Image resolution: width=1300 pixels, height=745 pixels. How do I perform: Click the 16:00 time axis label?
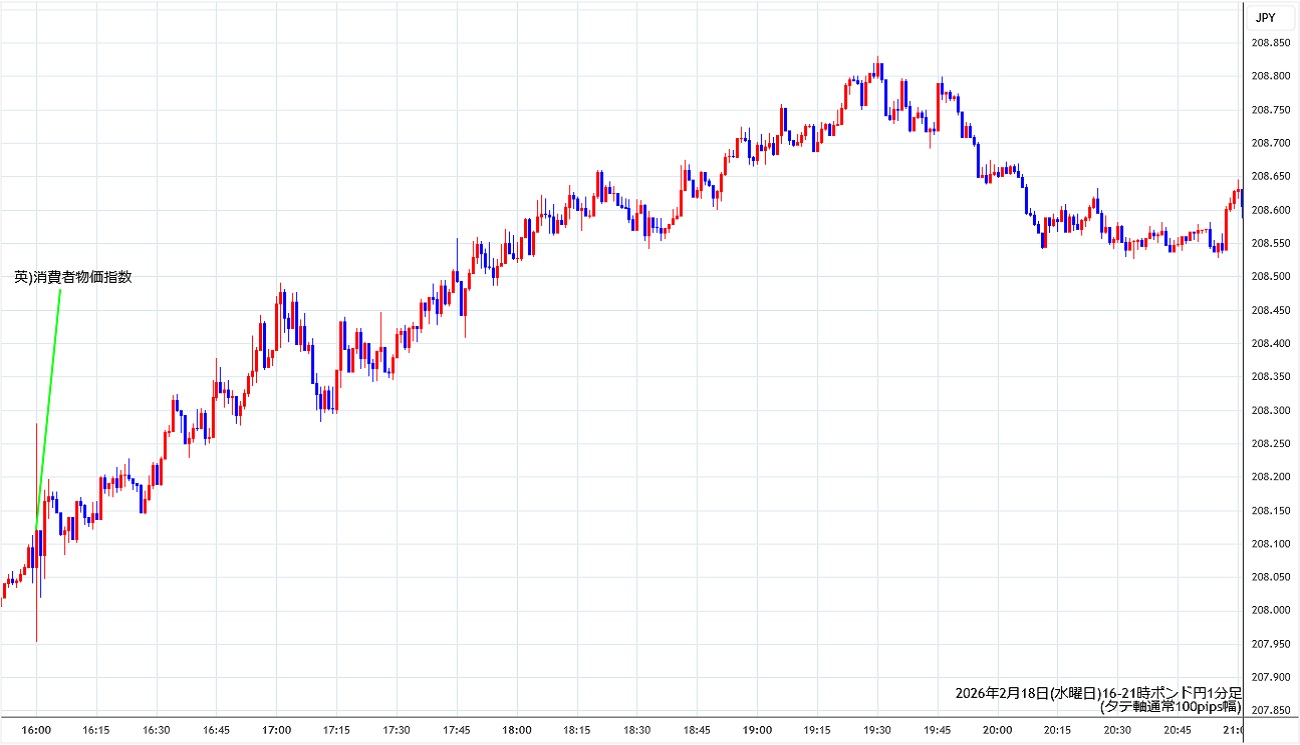pos(36,730)
